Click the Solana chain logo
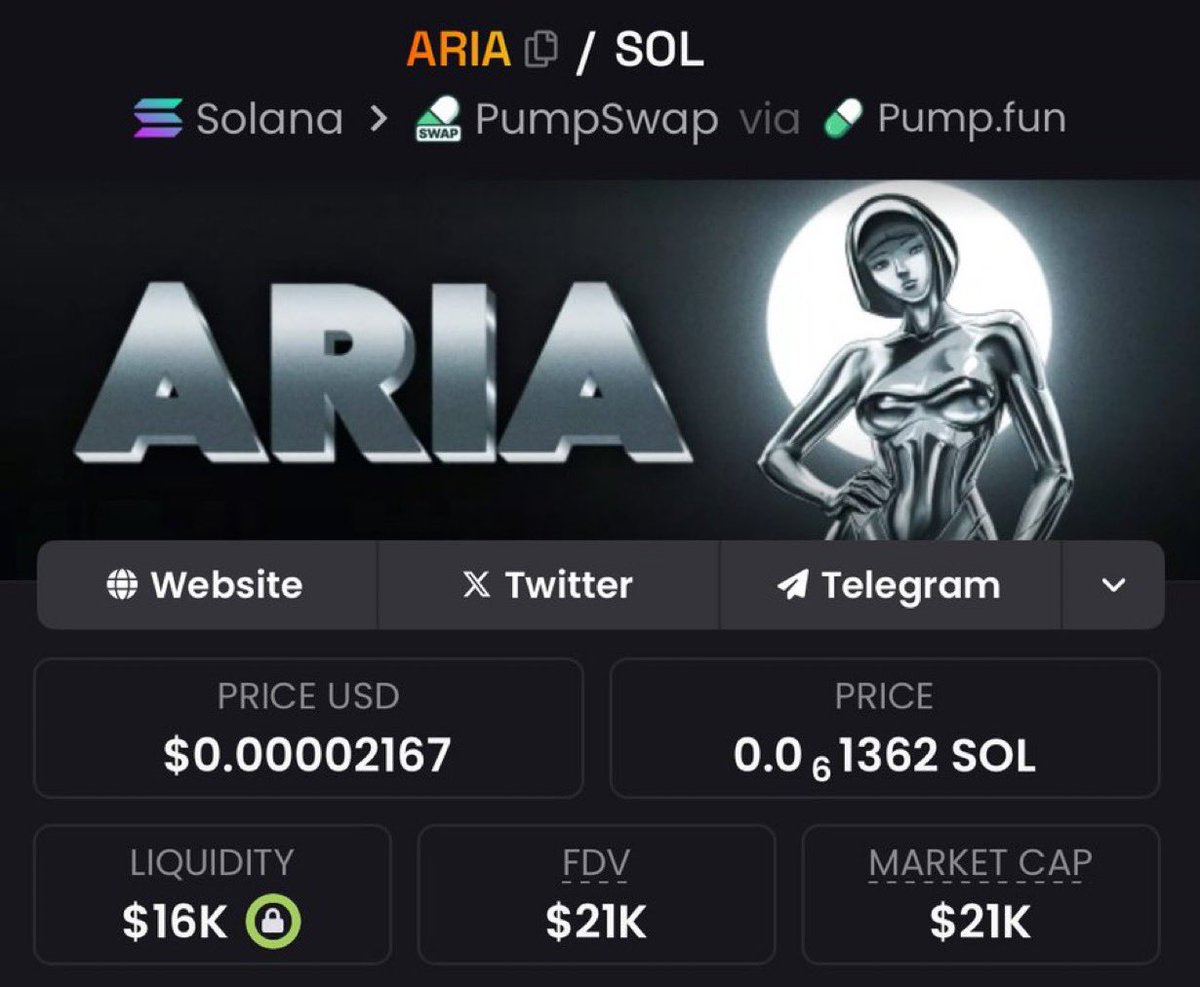1200x987 pixels. (158, 119)
